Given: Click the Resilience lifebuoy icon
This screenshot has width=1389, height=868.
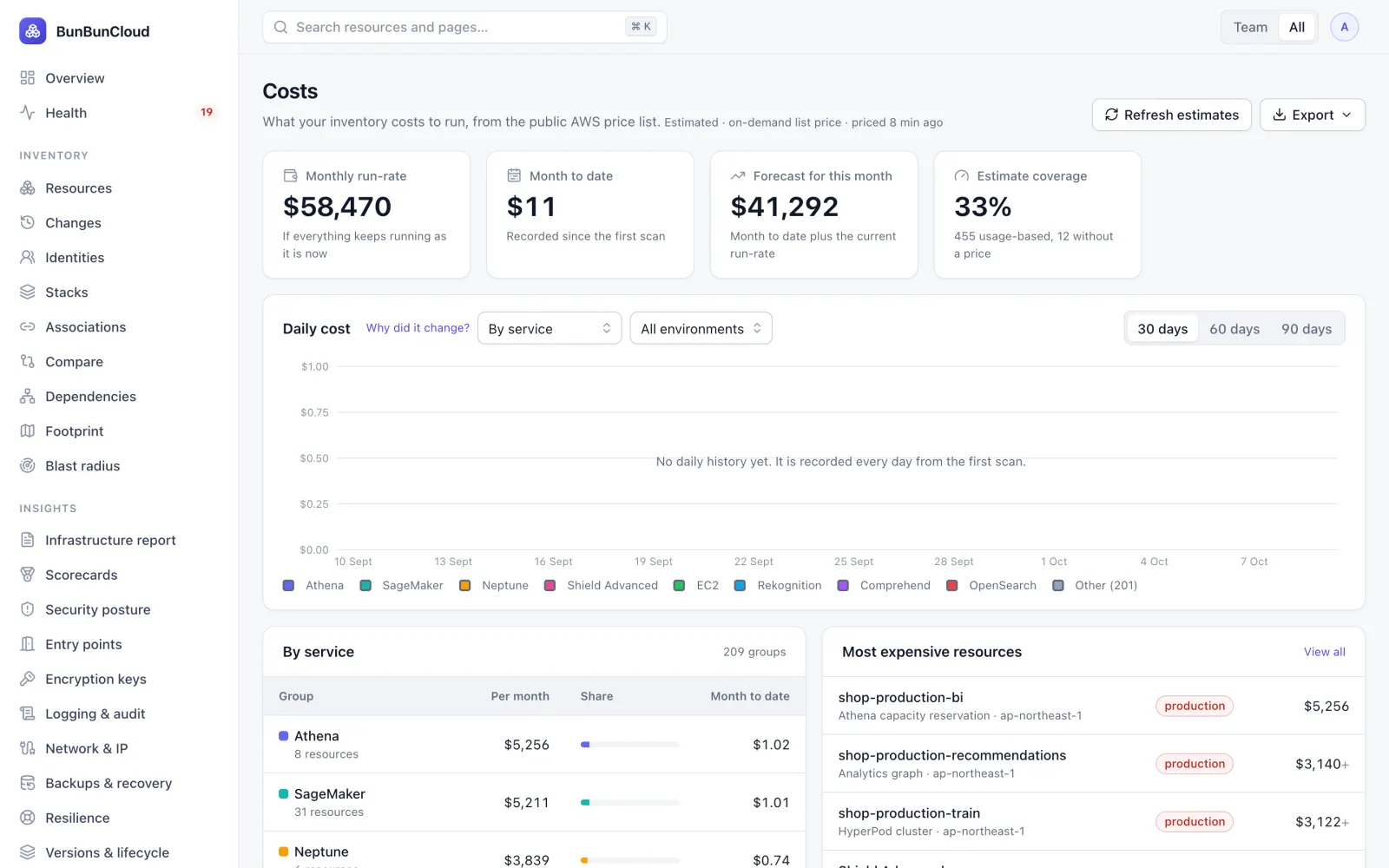Looking at the screenshot, I should pyautogui.click(x=28, y=818).
